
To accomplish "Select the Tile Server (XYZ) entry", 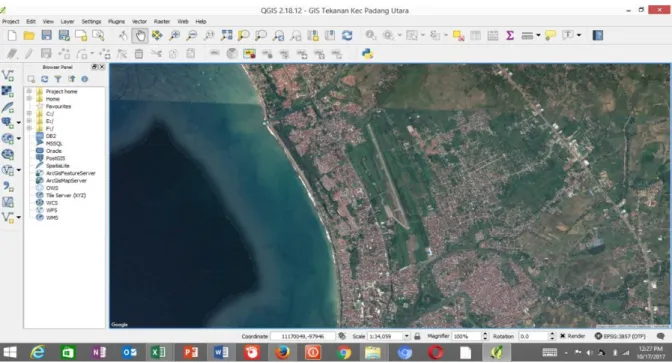I will (x=66, y=195).
